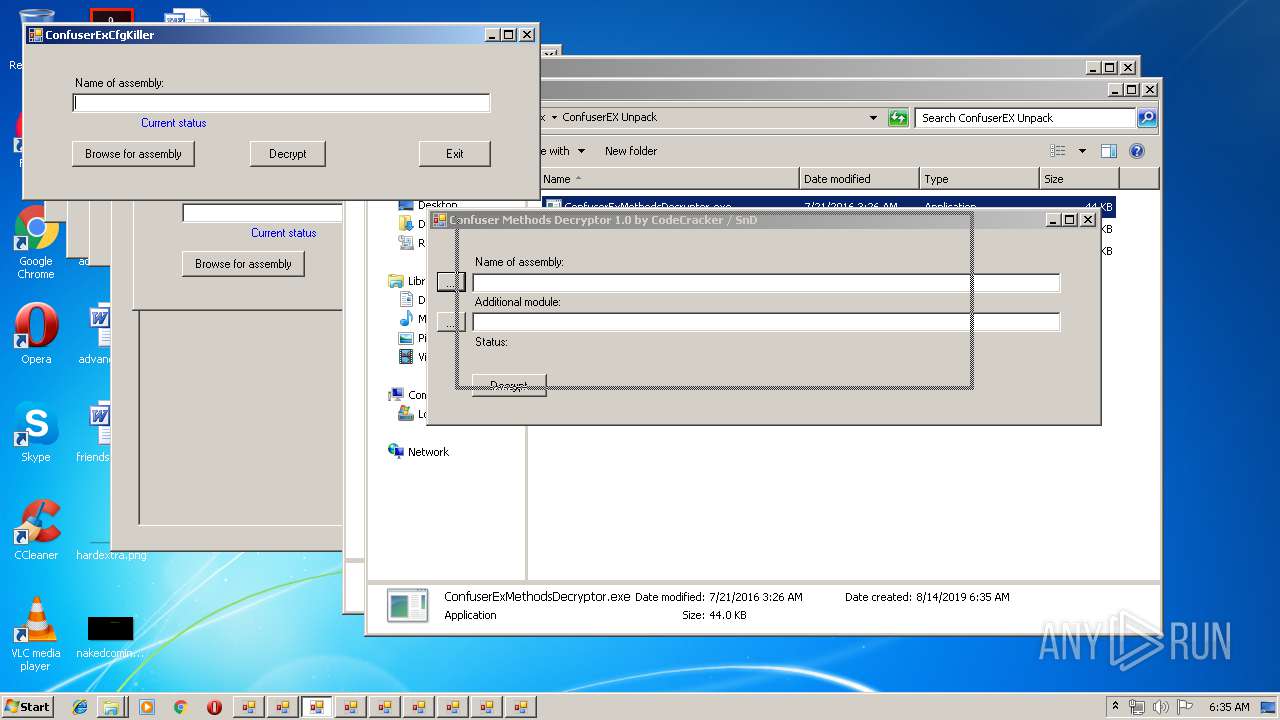Screen dimensions: 1280x720
Task: Sort files by the Type column header
Action: pos(979,179)
